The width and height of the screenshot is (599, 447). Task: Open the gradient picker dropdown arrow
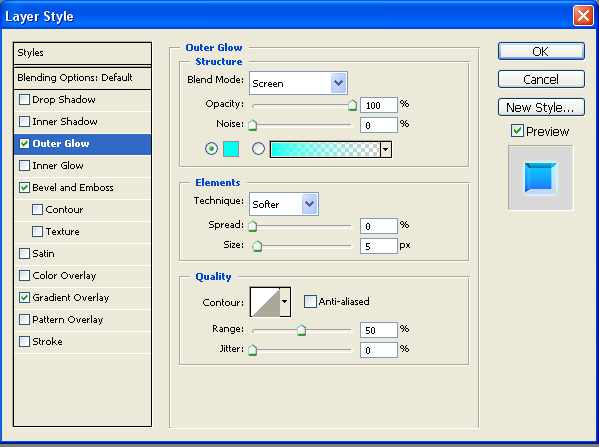click(x=386, y=149)
